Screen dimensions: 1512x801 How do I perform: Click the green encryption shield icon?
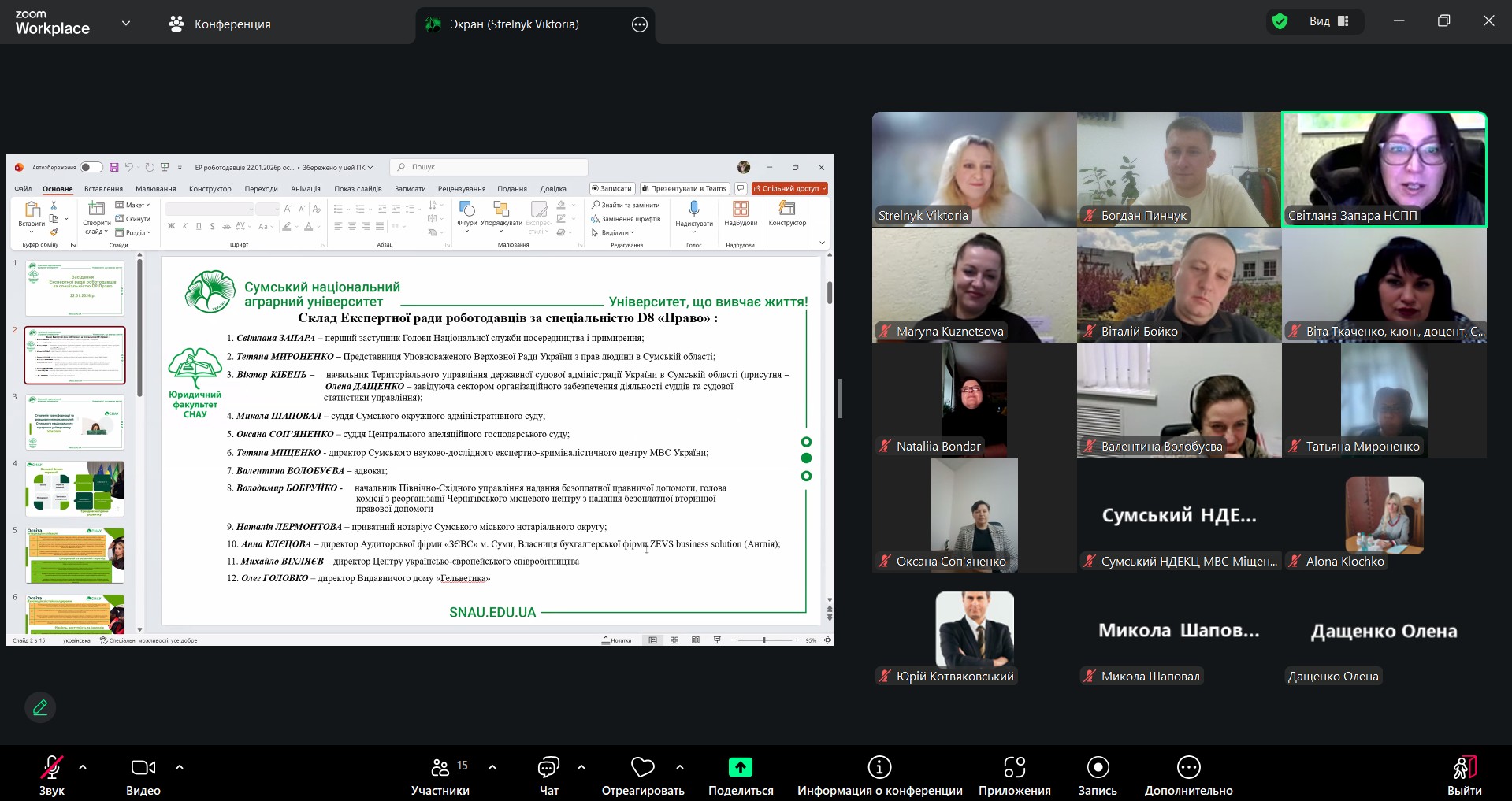coord(1280,21)
